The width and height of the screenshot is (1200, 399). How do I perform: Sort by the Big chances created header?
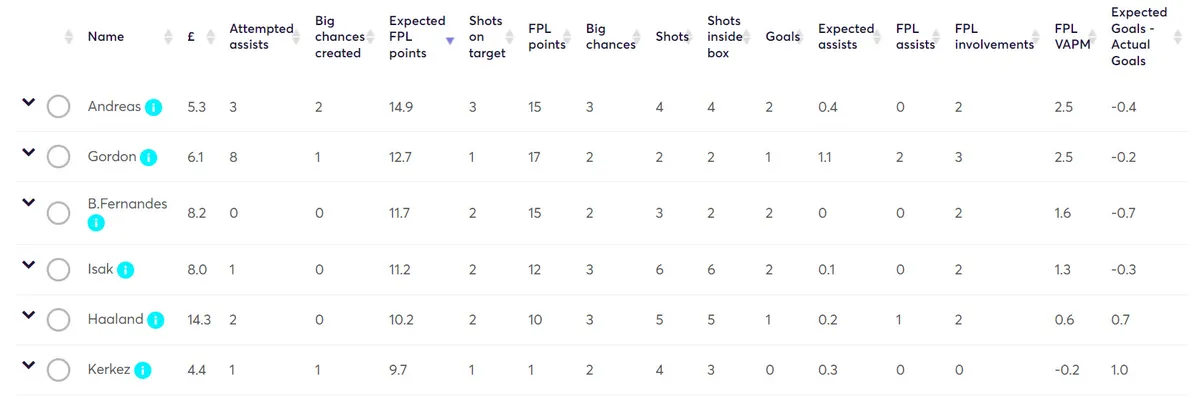pyautogui.click(x=338, y=37)
